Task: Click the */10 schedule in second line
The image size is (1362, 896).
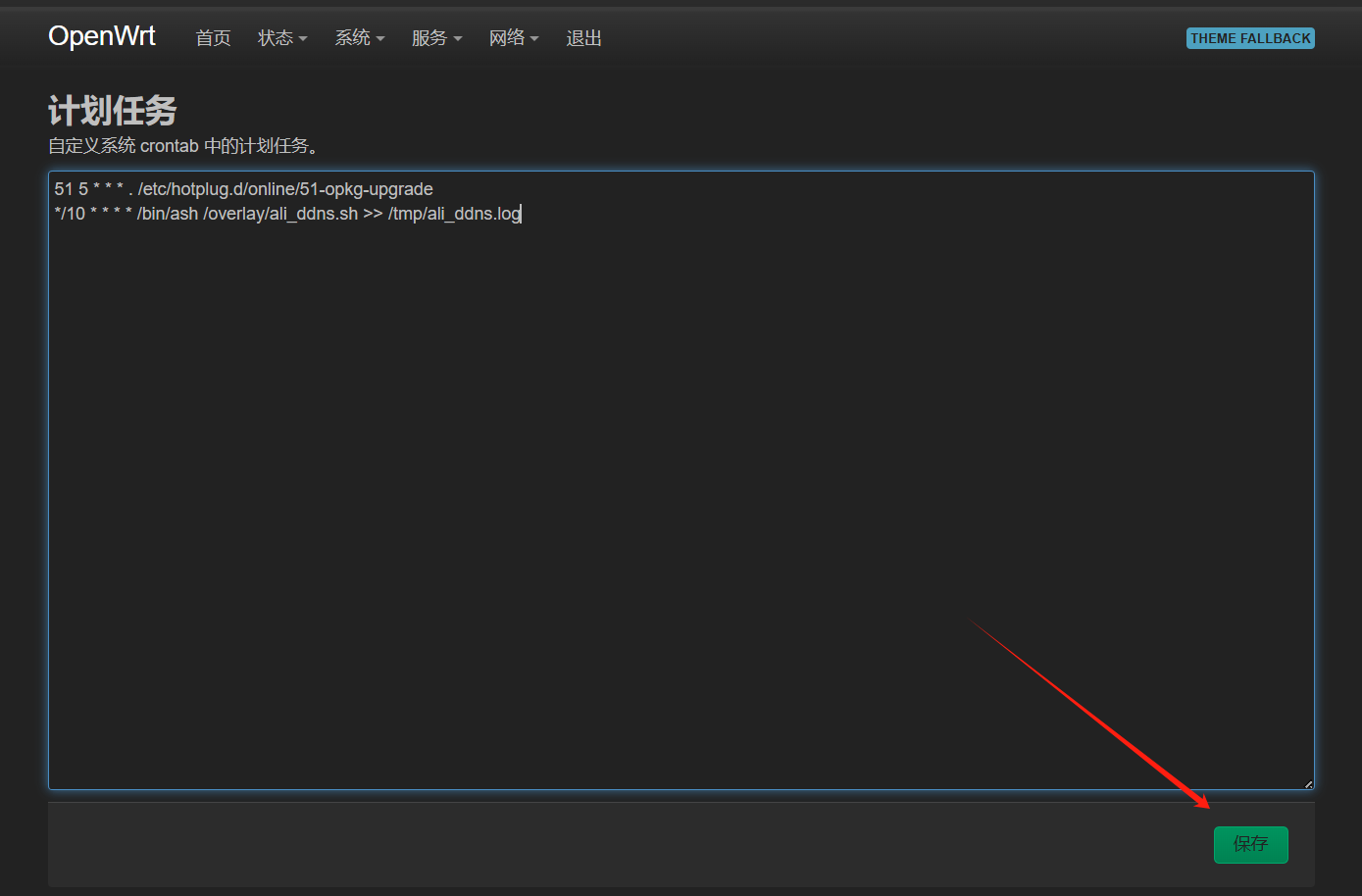Action: pos(70,214)
